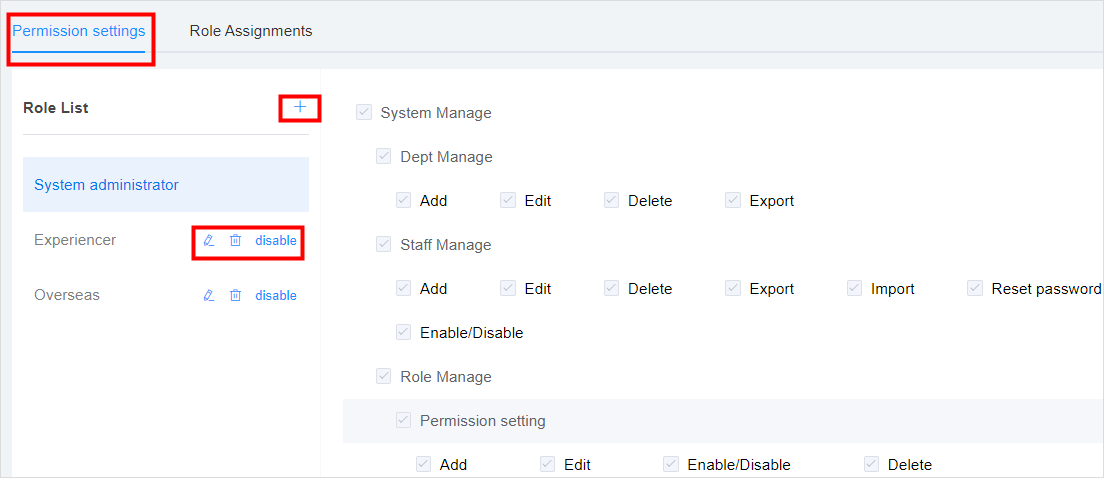The width and height of the screenshot is (1104, 478).
Task: Click the plus icon to add a role
Action: [x=301, y=107]
